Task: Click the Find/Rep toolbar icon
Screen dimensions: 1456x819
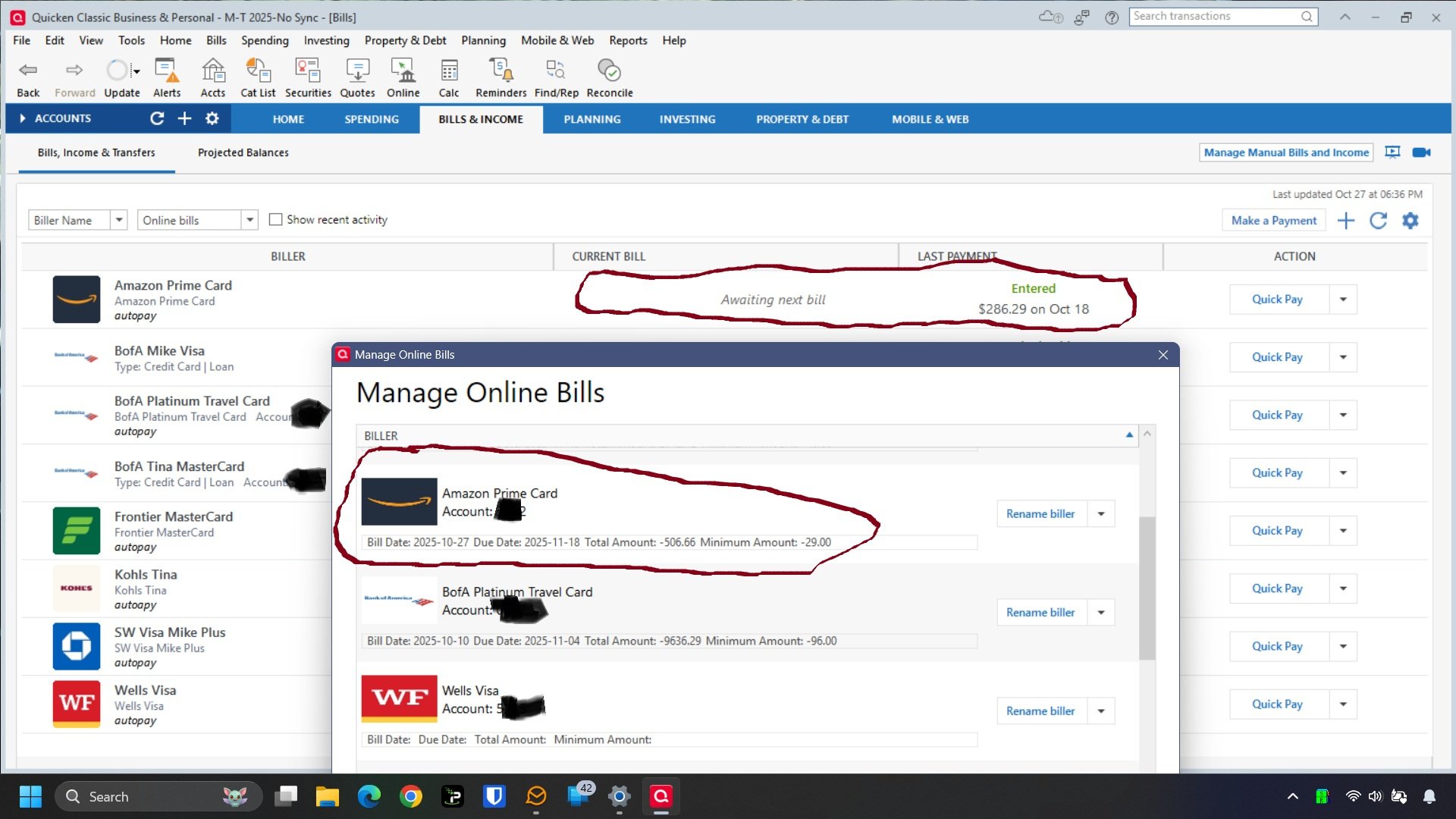Action: [x=555, y=76]
